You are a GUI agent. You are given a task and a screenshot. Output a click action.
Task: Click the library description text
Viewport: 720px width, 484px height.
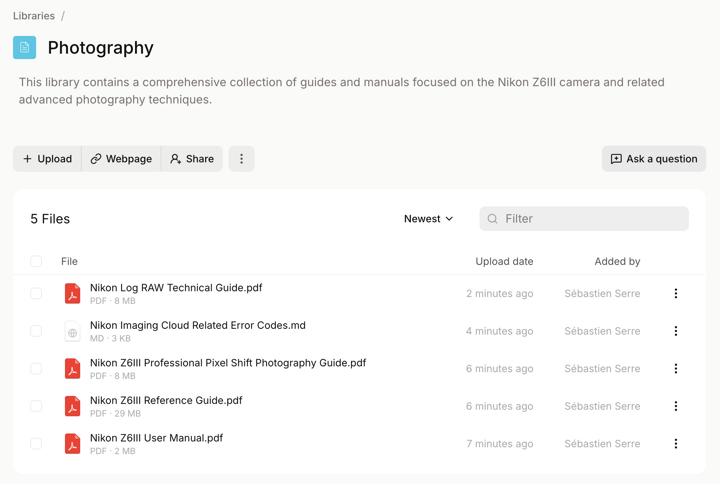pos(342,91)
